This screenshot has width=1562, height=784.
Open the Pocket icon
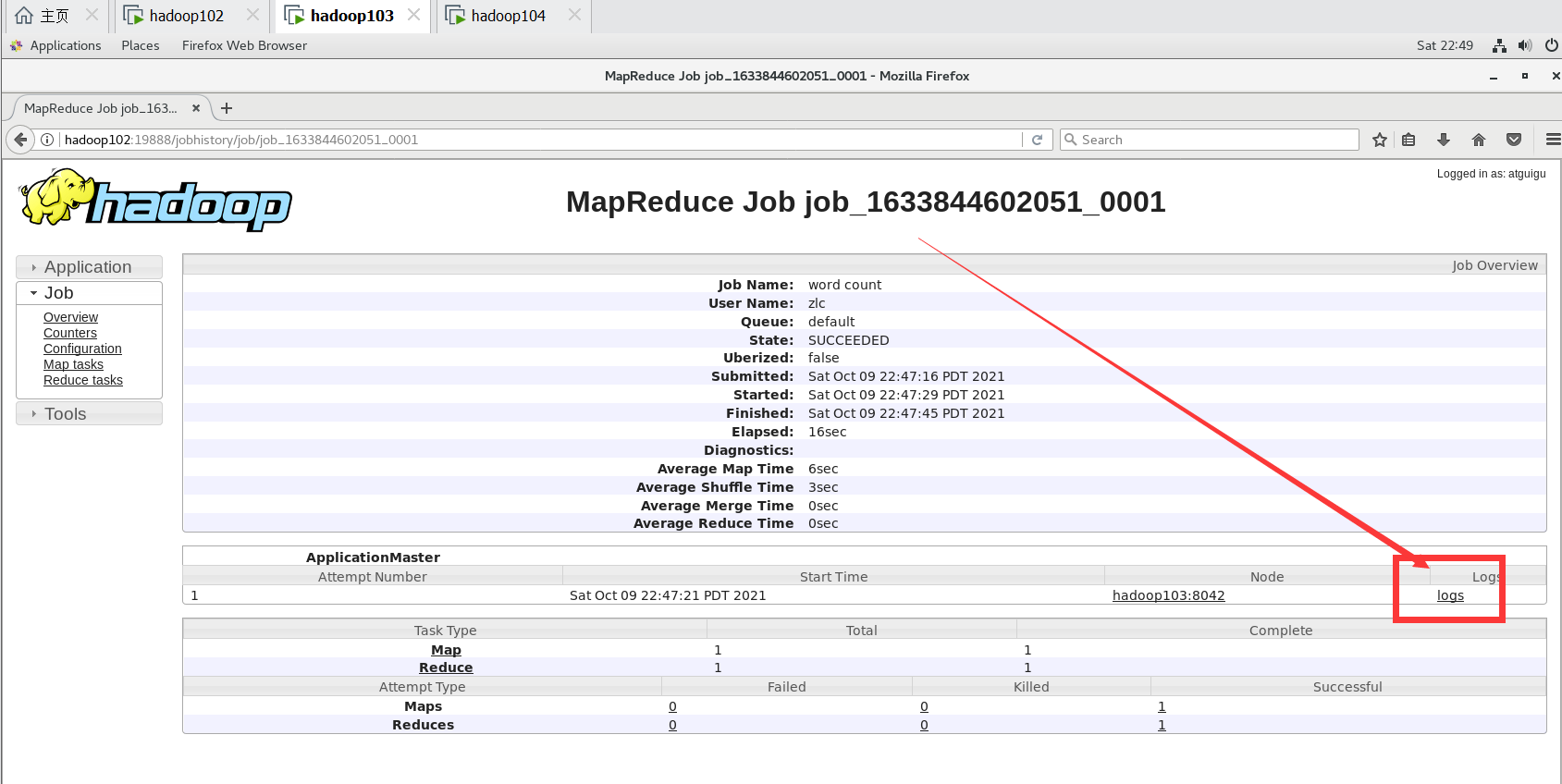click(1514, 140)
